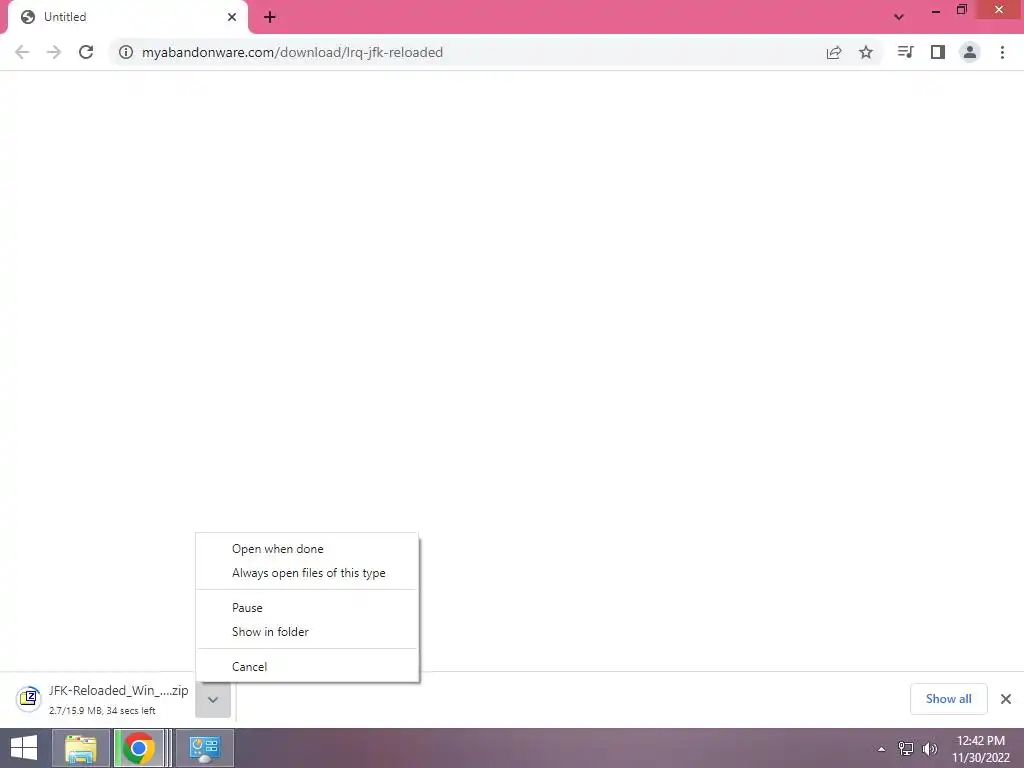
Task: Close the downloads bar
Action: coord(1006,699)
